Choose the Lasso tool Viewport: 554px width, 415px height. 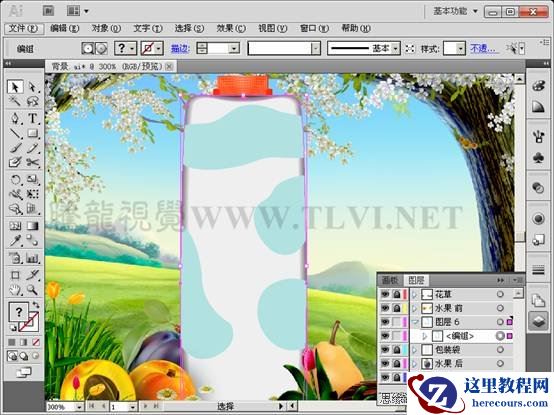(x=32, y=101)
